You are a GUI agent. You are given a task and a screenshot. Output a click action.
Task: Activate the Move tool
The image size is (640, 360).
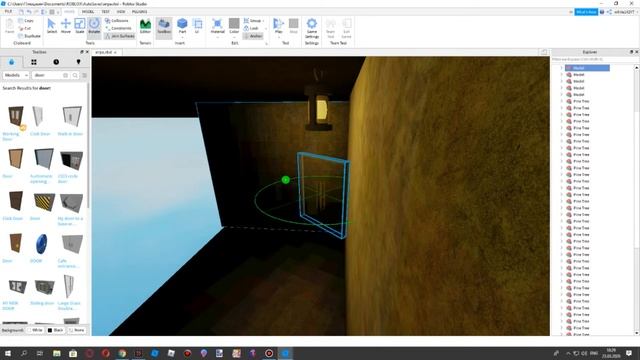click(x=66, y=26)
